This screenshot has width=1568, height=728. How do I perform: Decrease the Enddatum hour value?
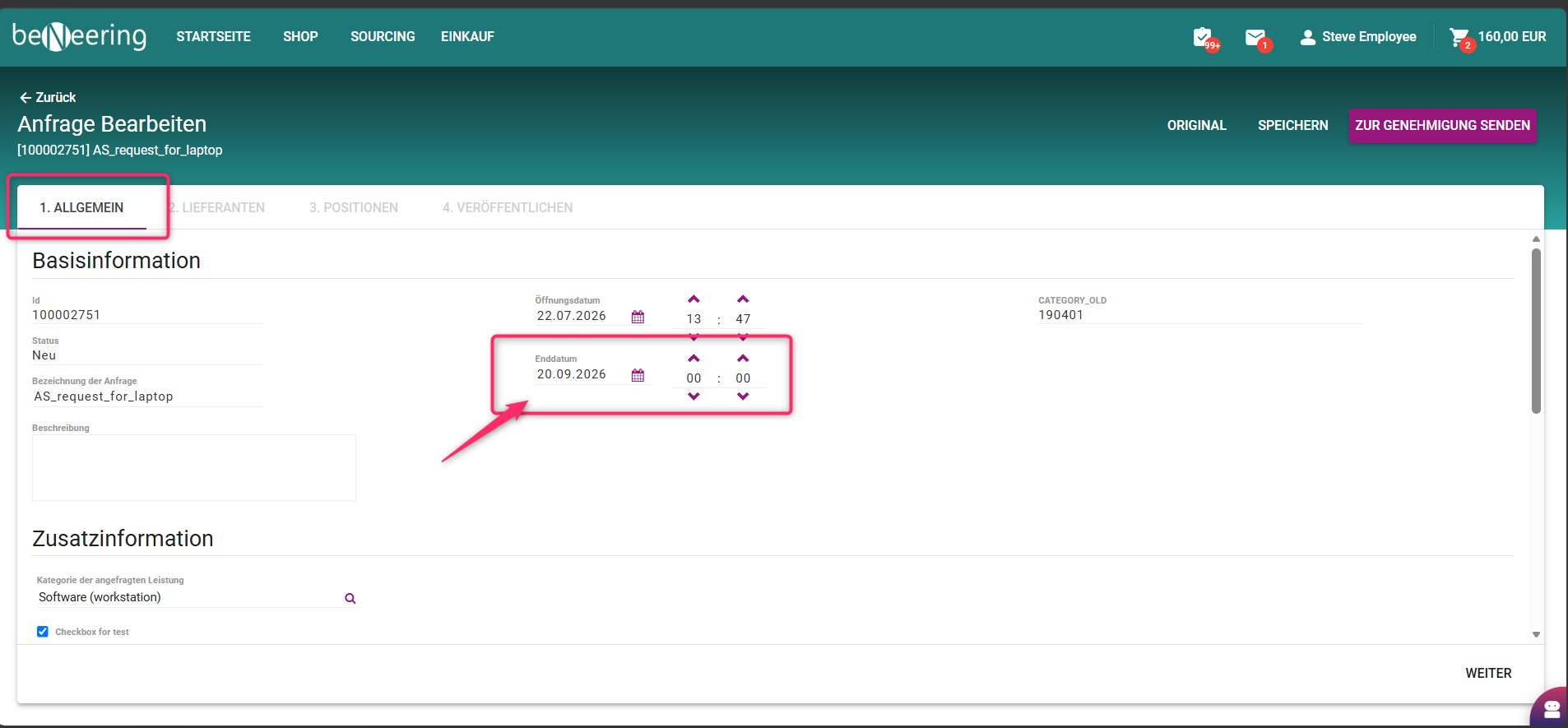click(x=694, y=396)
